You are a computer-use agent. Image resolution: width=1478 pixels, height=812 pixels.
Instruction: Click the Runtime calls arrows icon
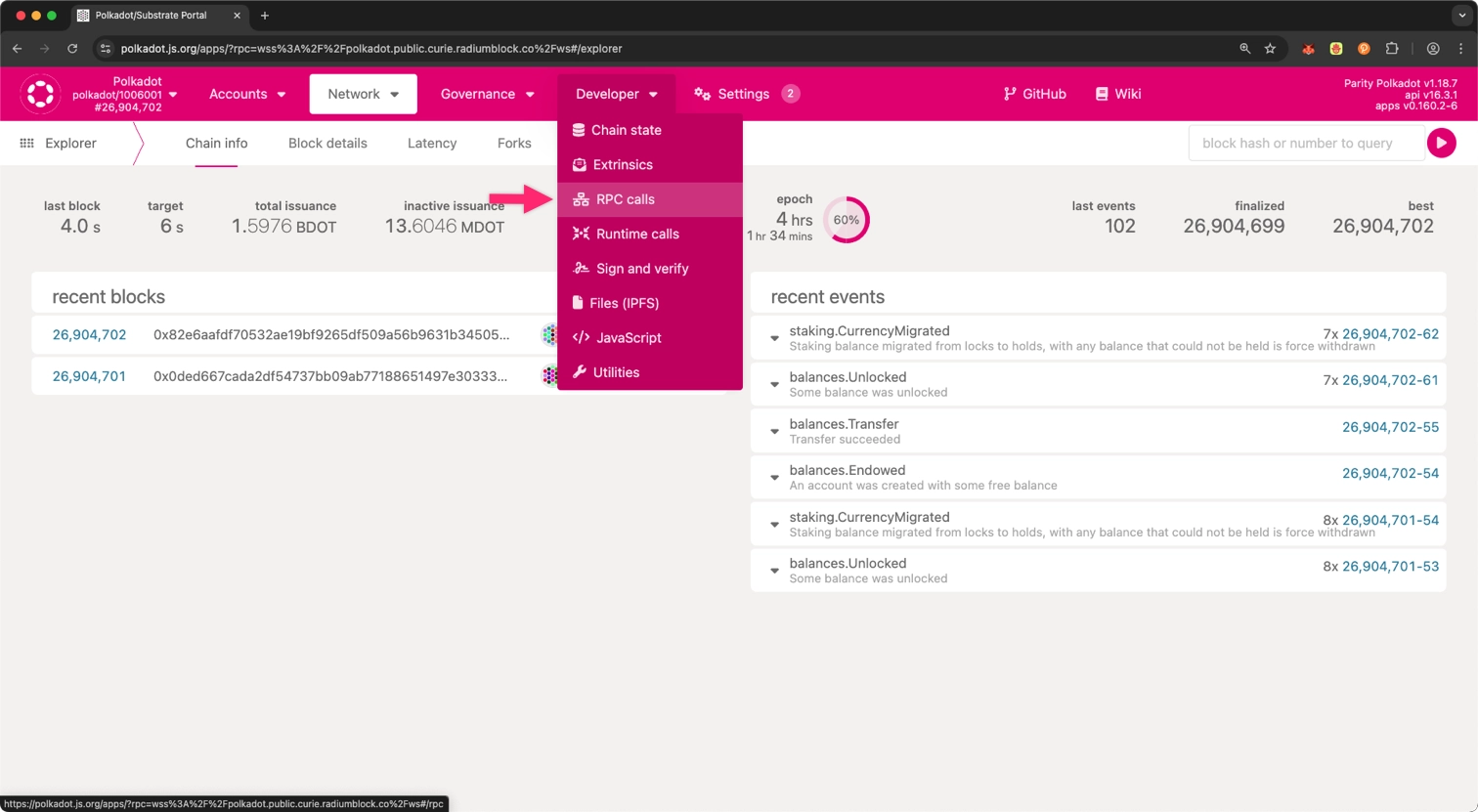581,234
